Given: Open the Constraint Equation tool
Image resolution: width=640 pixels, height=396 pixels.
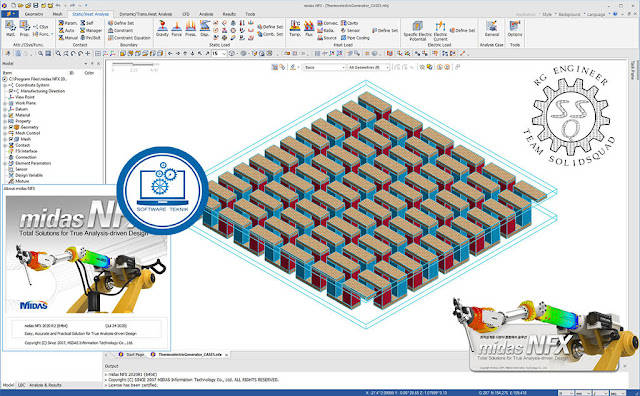Looking at the screenshot, I should click(x=126, y=38).
